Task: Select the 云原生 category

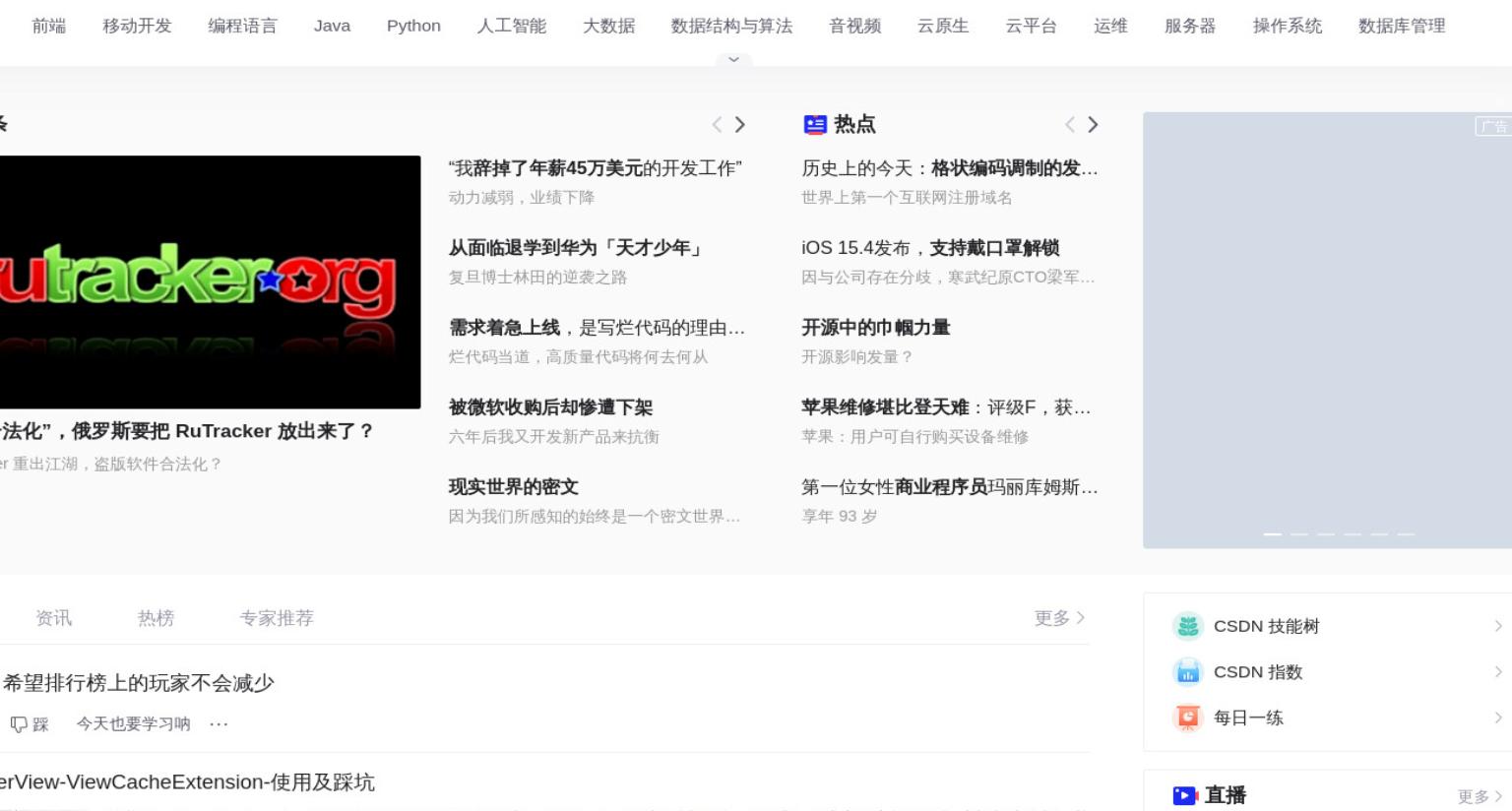Action: point(943,26)
